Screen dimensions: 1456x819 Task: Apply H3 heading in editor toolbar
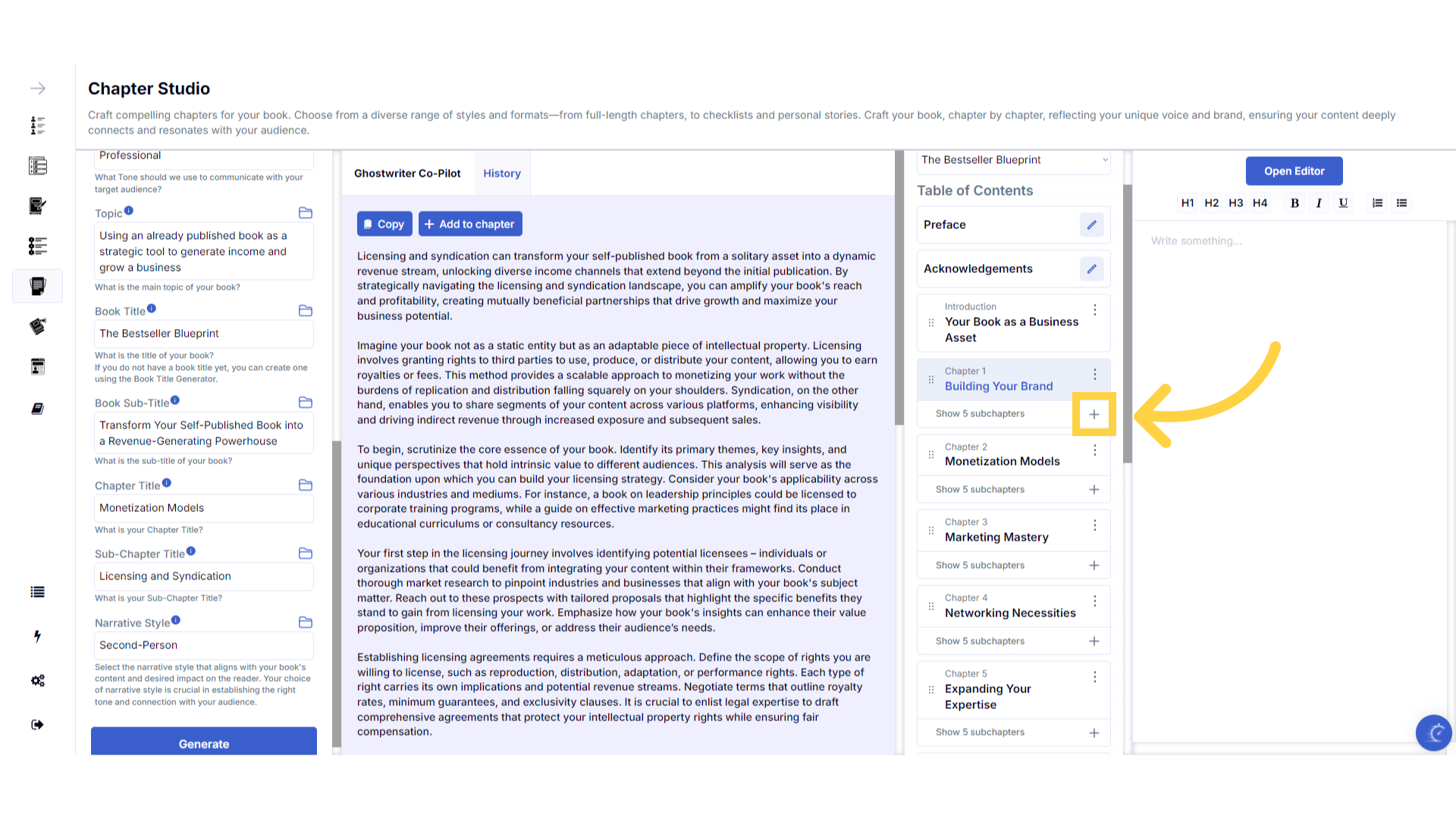(x=1236, y=203)
